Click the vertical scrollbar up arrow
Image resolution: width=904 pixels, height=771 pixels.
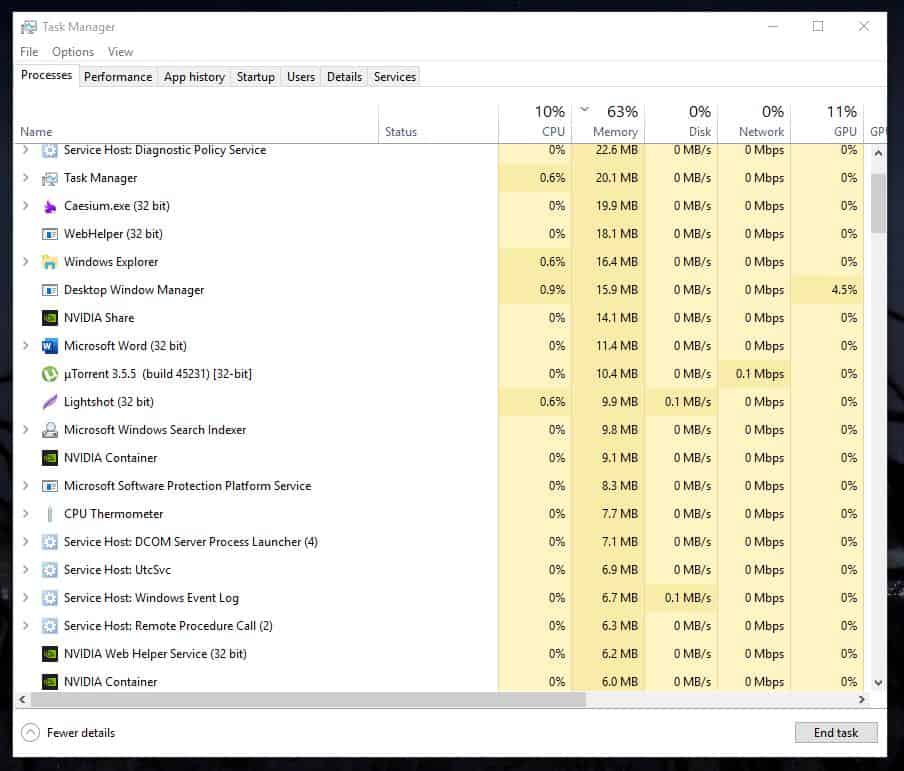(x=878, y=153)
